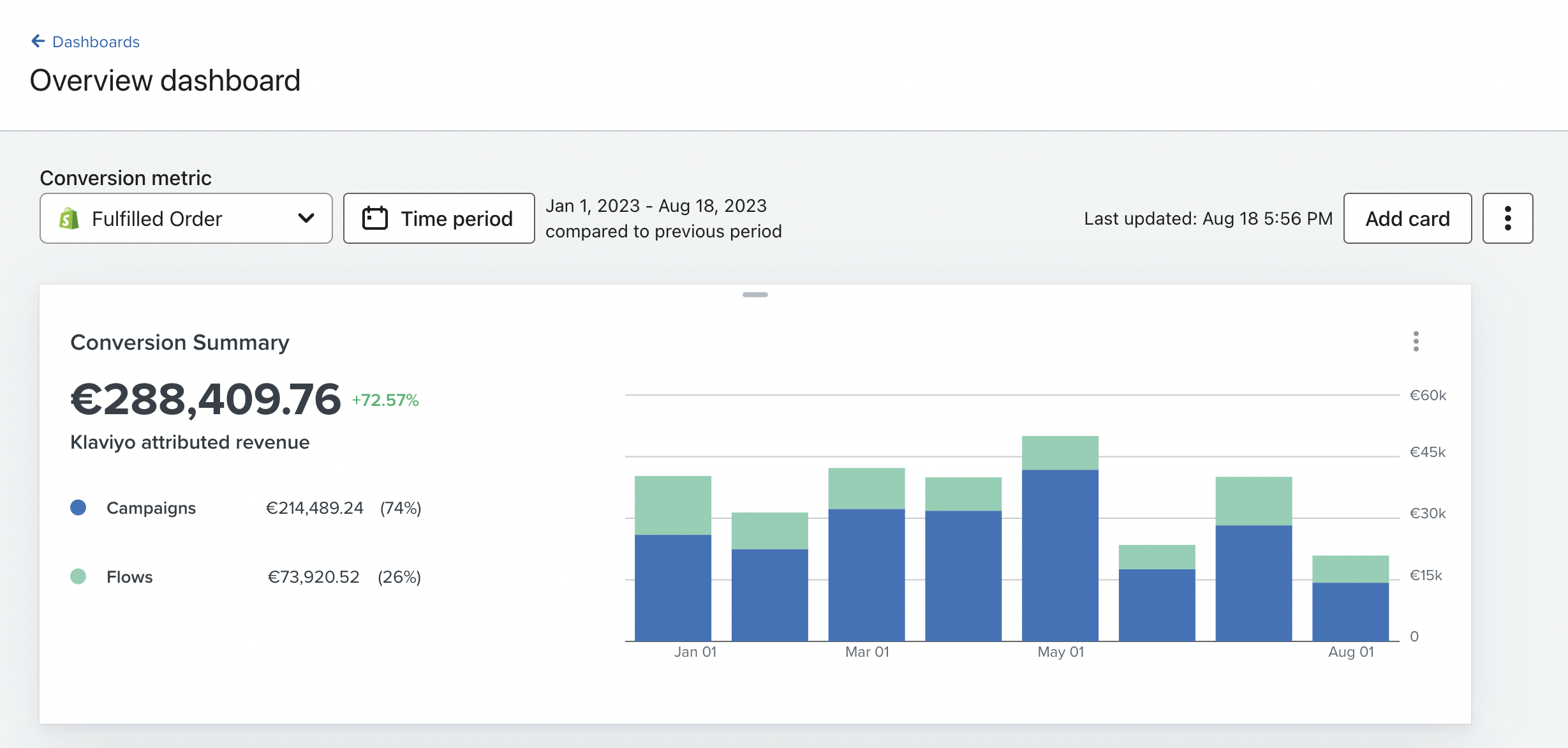
Task: Click the +72.57% change indicator
Action: click(385, 400)
